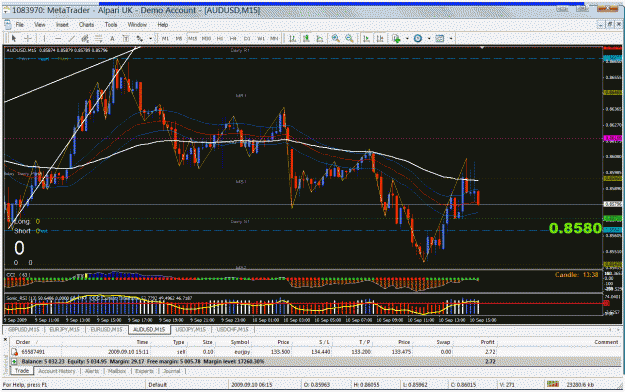625x392 pixels.
Task: Sort orders by the Order column header
Action: pyautogui.click(x=23, y=342)
